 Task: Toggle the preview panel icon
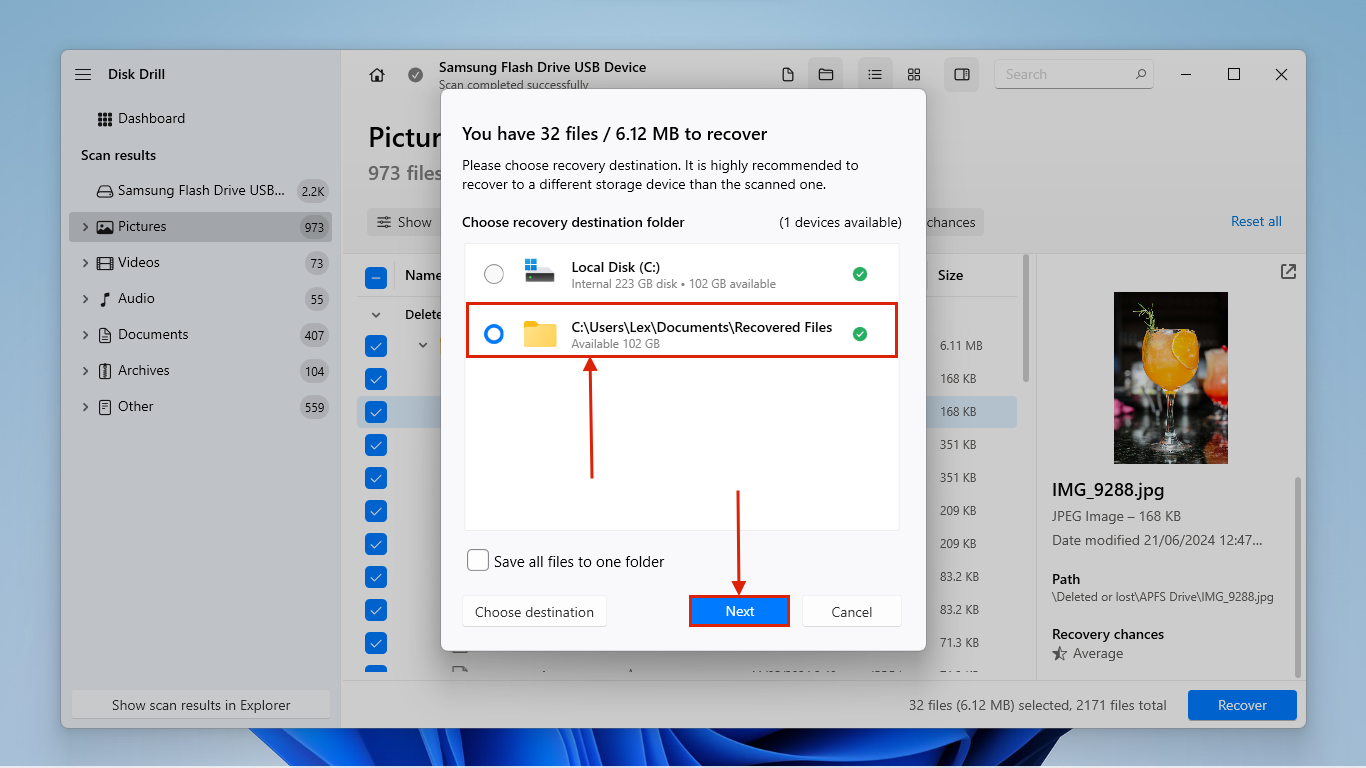click(x=961, y=75)
